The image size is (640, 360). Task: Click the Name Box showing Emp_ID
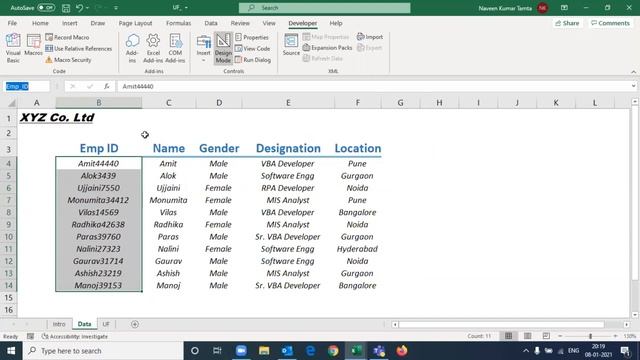click(27, 86)
